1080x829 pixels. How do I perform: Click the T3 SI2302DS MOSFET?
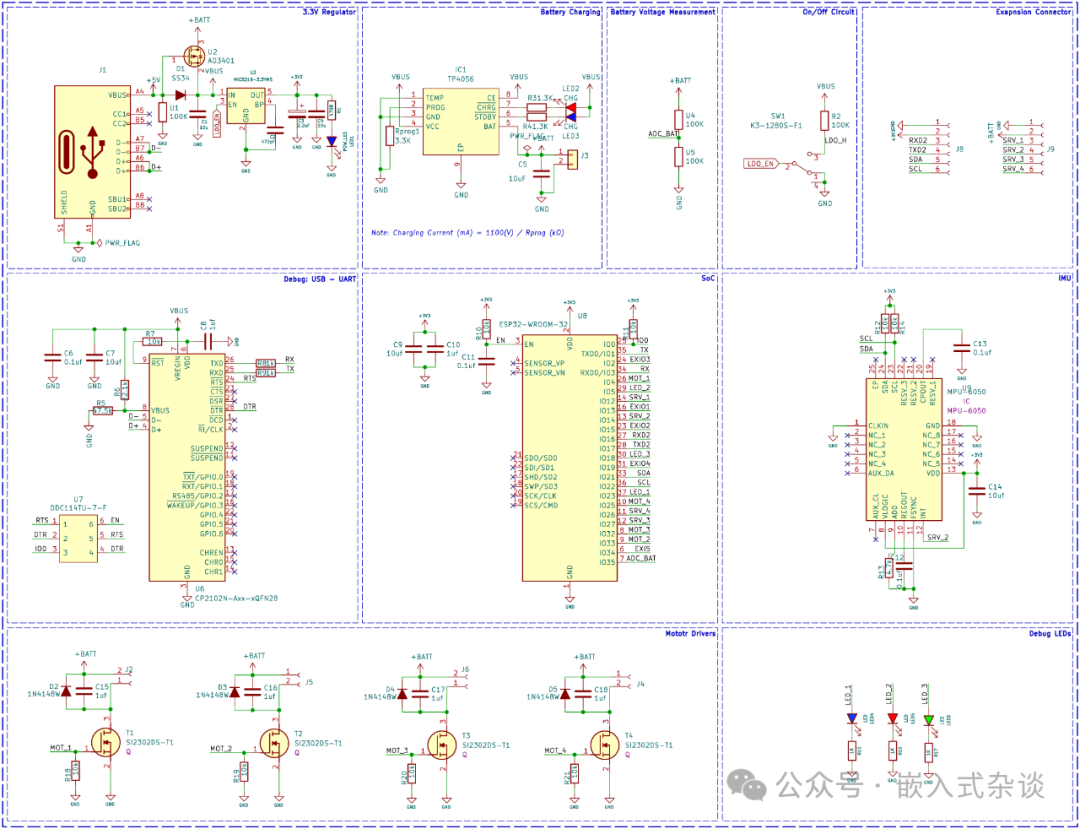pyautogui.click(x=440, y=744)
